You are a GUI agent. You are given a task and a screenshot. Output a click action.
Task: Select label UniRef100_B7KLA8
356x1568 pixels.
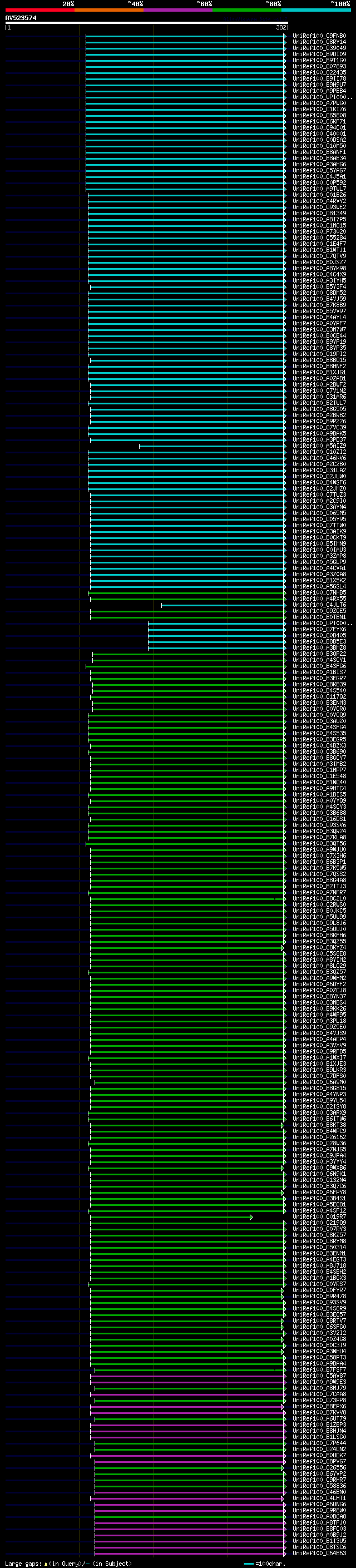pyautogui.click(x=319, y=838)
